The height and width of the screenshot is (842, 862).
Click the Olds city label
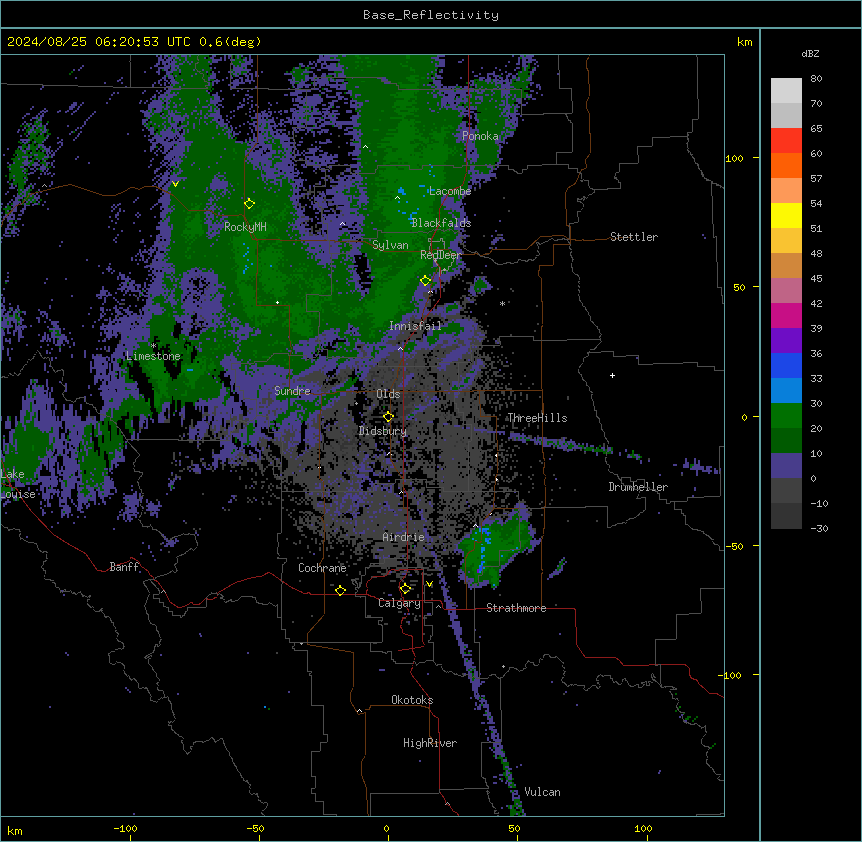pyautogui.click(x=388, y=394)
